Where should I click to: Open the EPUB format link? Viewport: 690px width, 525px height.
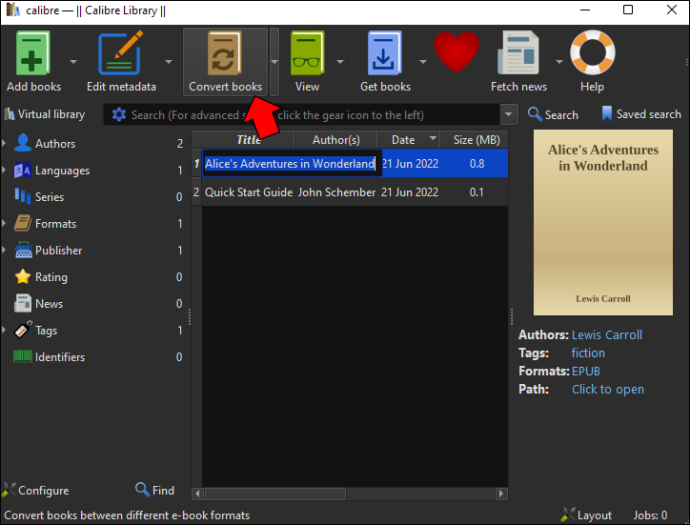[586, 371]
